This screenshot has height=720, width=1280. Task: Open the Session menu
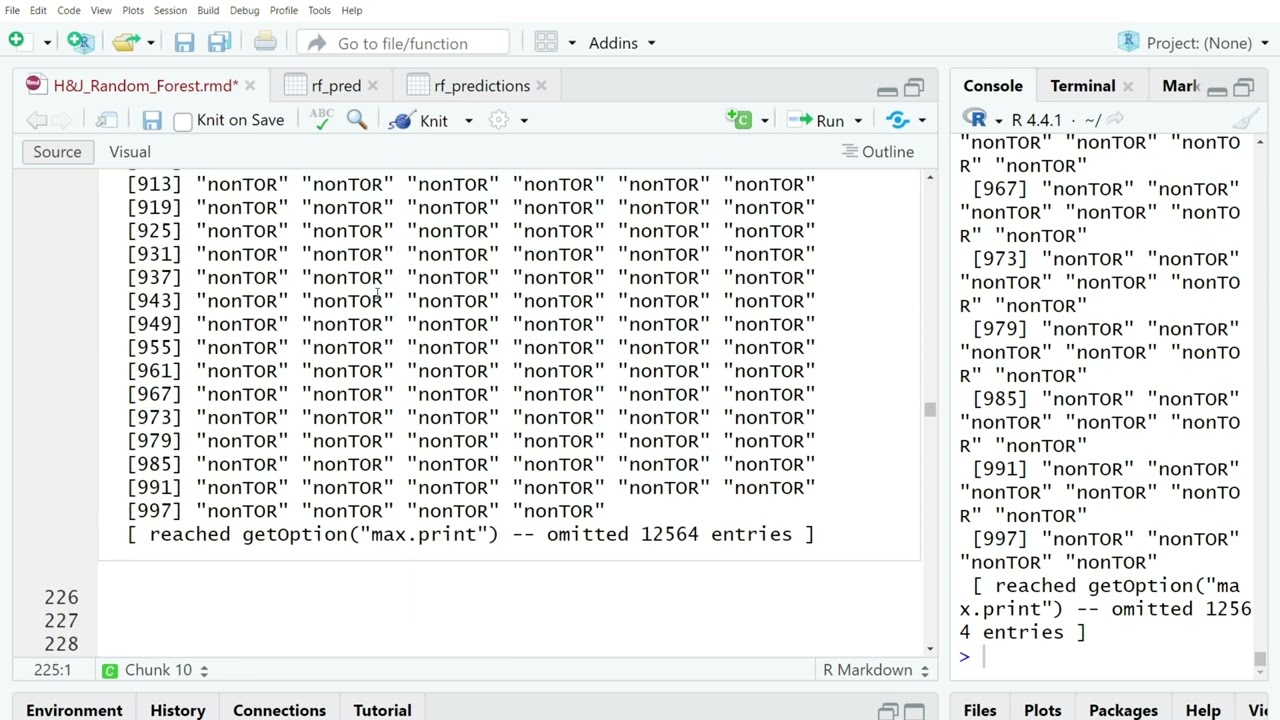170,10
